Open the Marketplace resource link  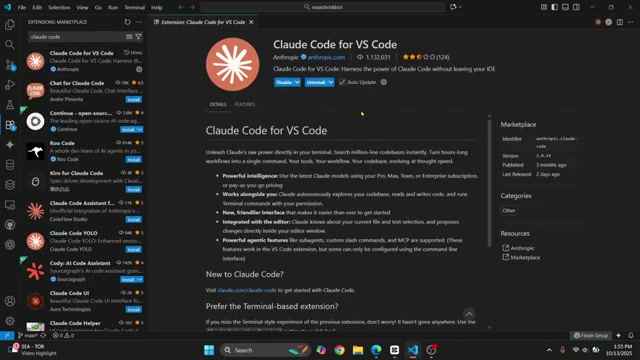525,258
